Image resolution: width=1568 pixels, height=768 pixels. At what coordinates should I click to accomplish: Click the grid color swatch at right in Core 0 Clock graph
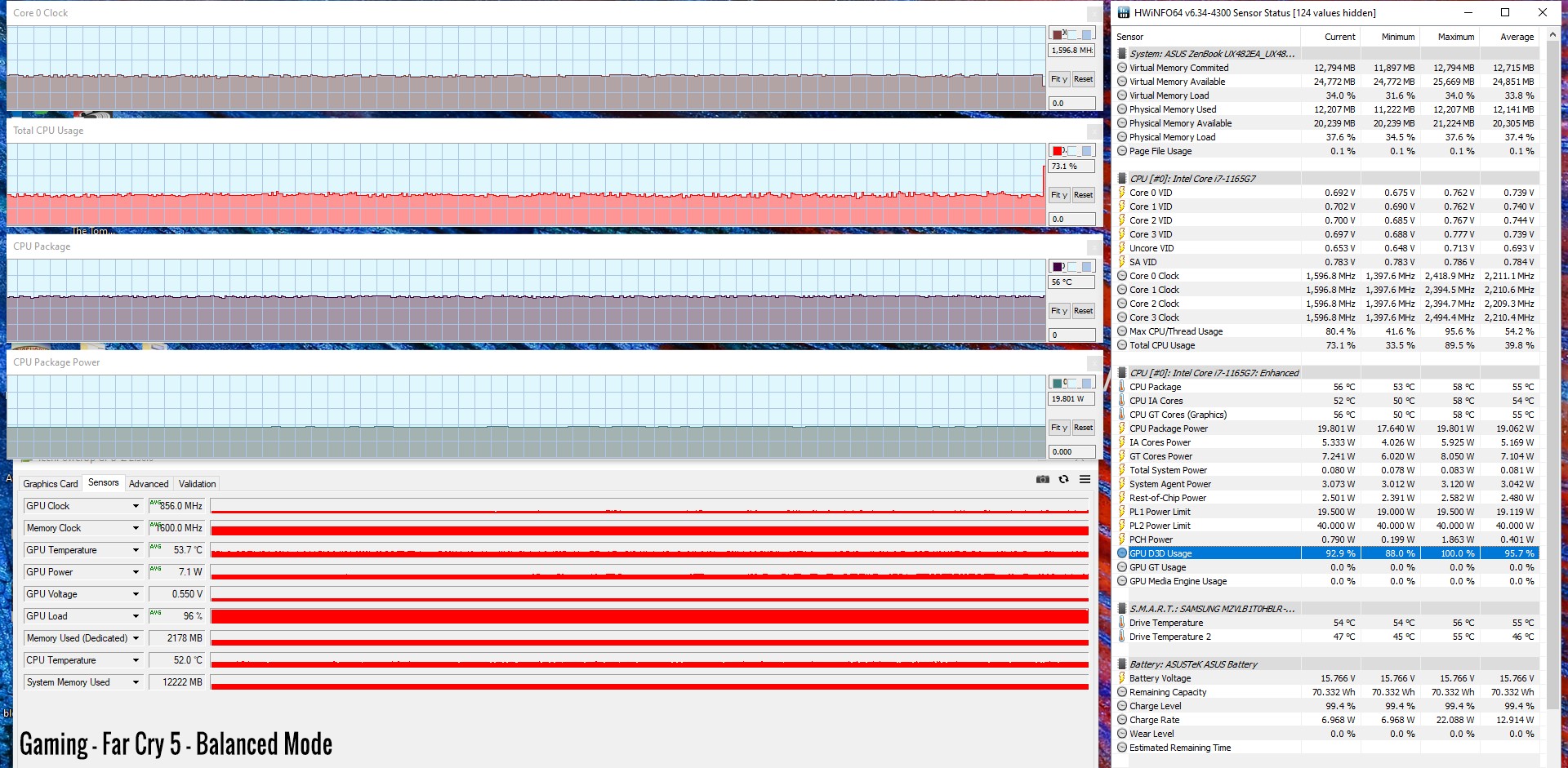[1087, 34]
